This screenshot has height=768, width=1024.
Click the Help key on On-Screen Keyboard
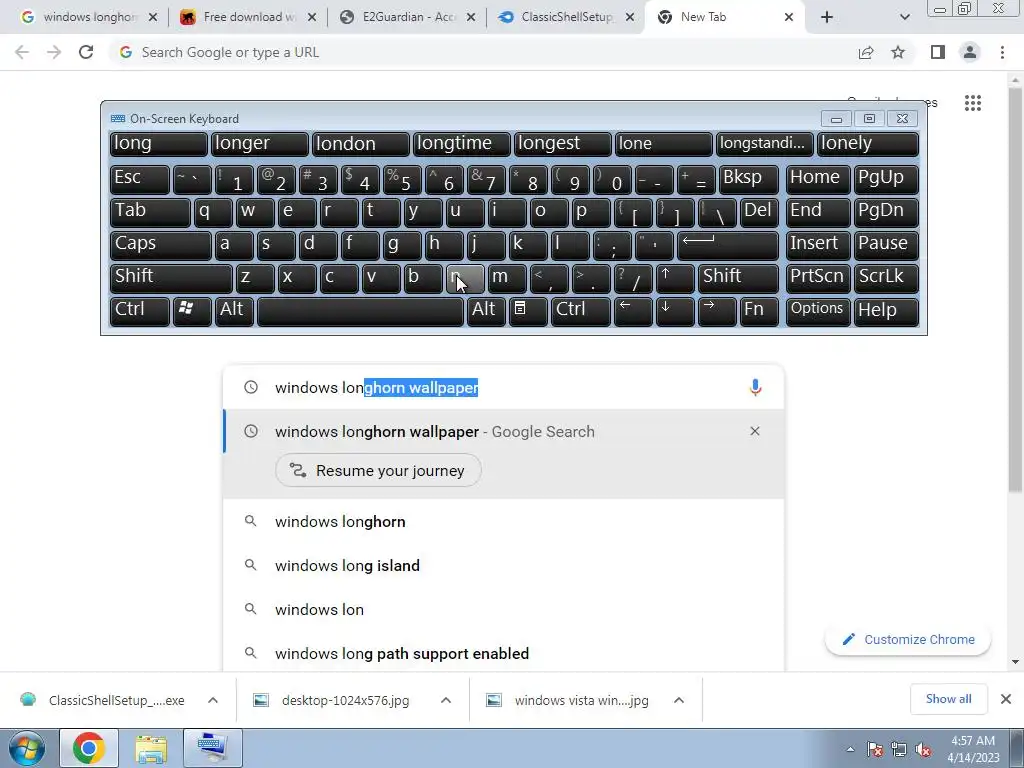[x=886, y=312]
